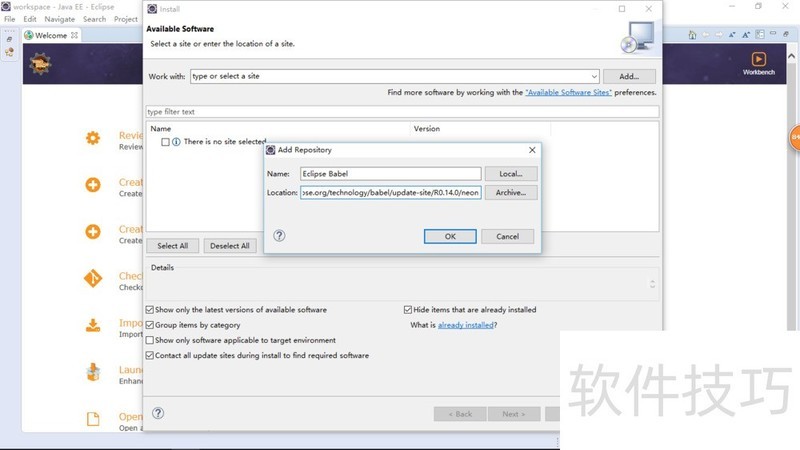Close Welcome tab with X icon
Viewport: 800px width, 450px height.
[x=74, y=35]
